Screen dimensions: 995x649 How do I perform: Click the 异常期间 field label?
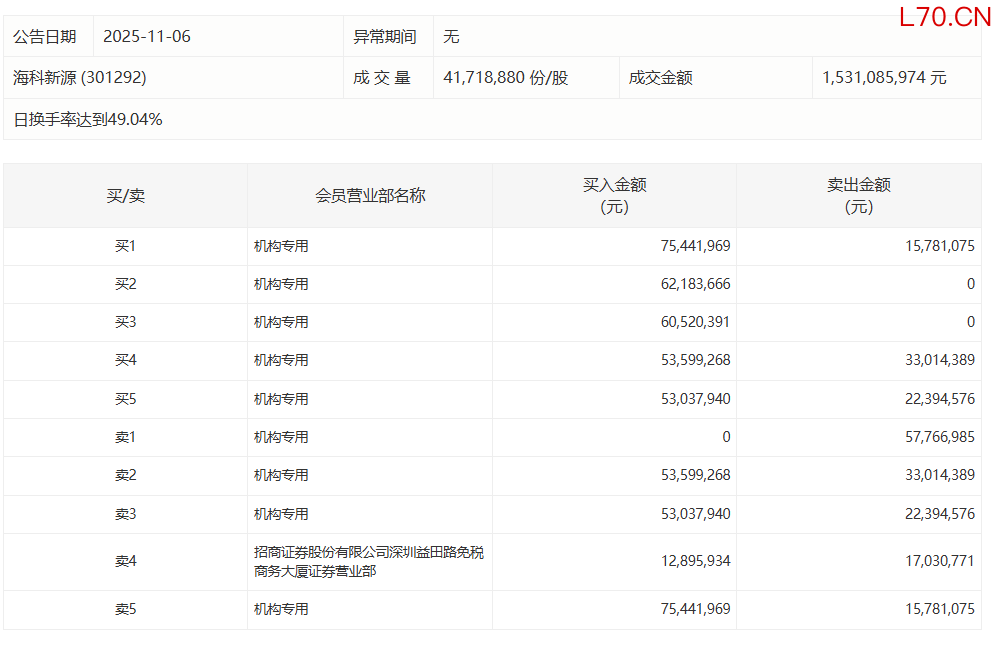click(x=384, y=36)
